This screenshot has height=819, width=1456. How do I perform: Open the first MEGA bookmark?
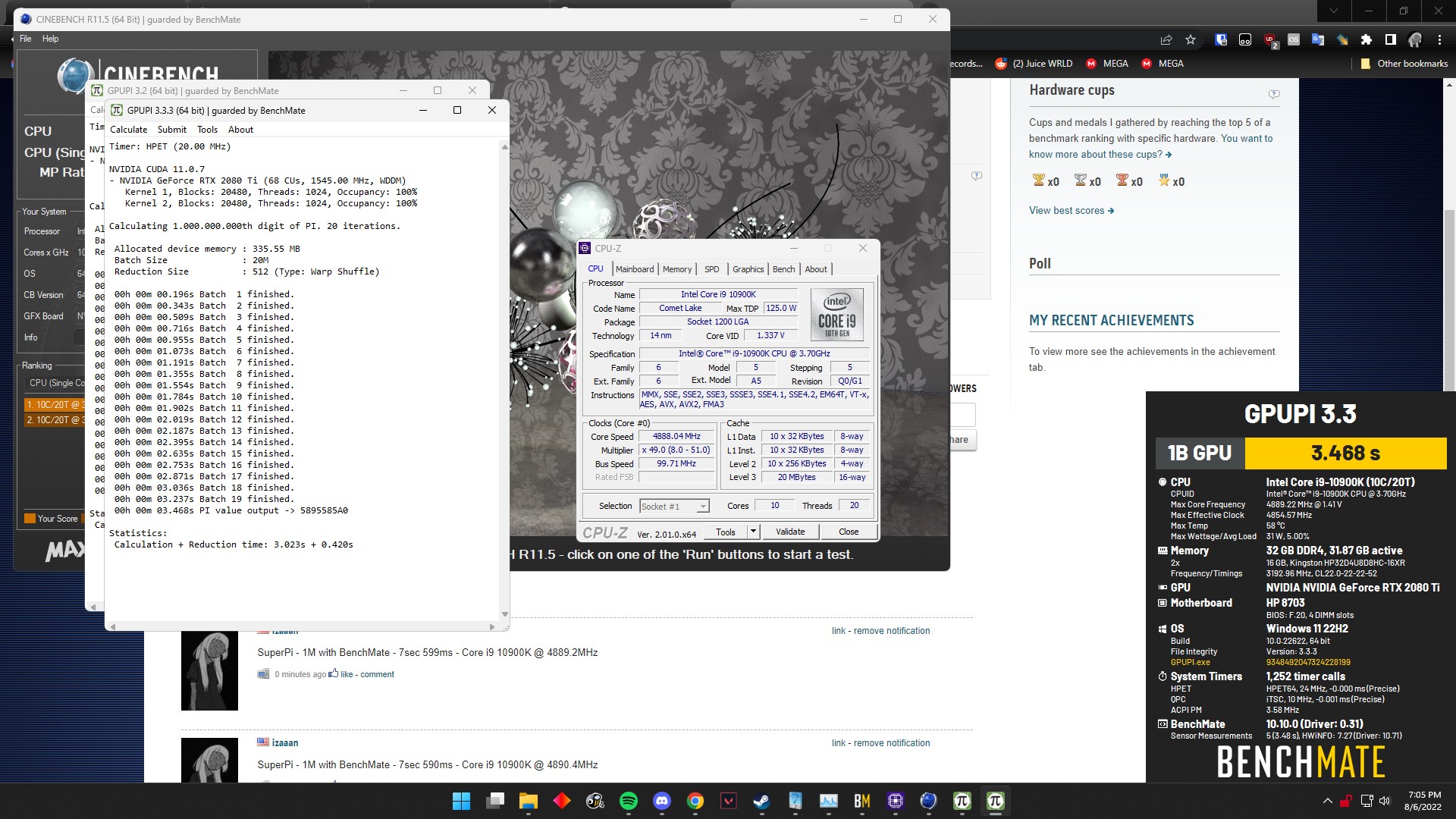(x=1107, y=64)
